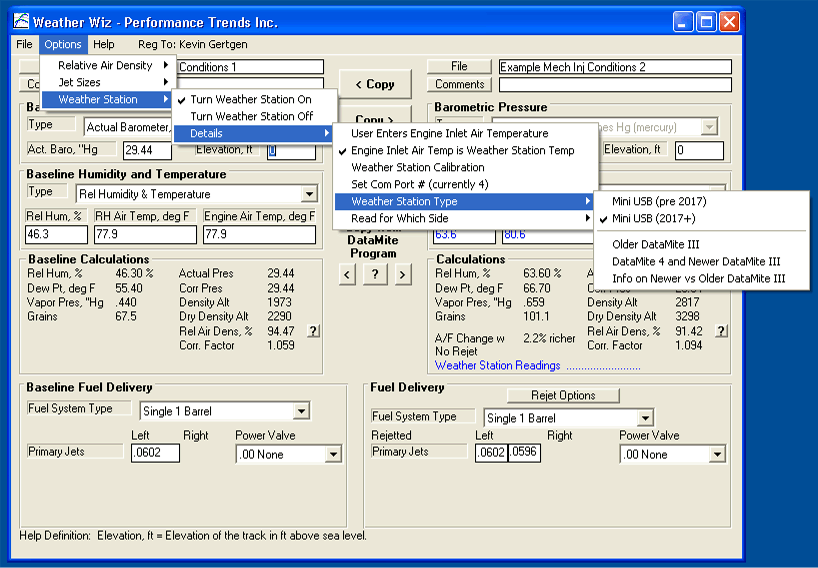
Task: Choose Weather Station Calibration
Action: coord(465,167)
